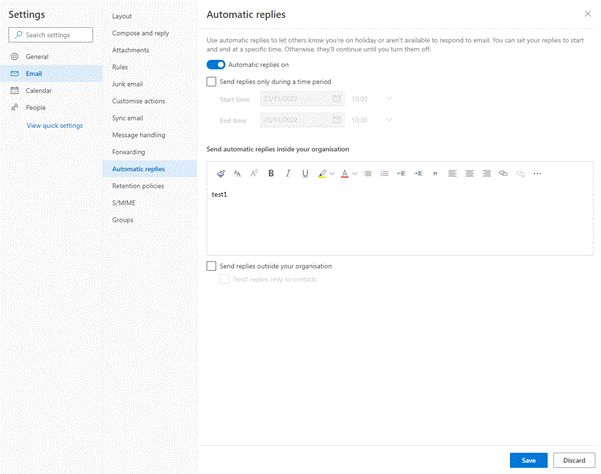Click the Save button
This screenshot has height=474, width=601.
[528, 459]
